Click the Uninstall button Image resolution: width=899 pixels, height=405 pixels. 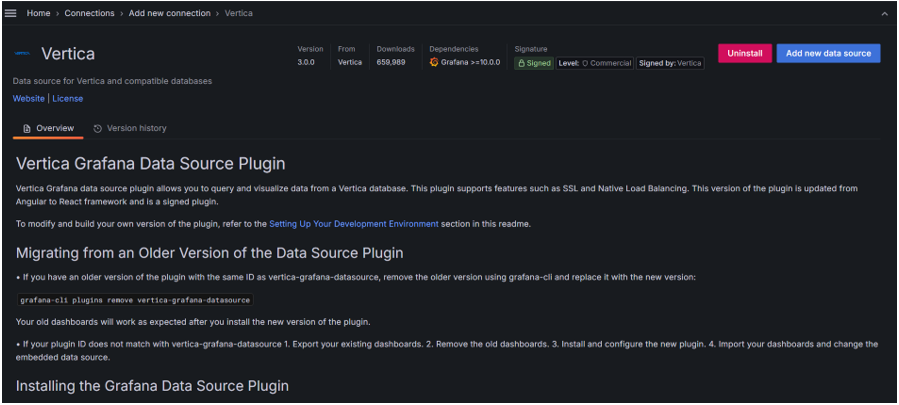click(745, 53)
